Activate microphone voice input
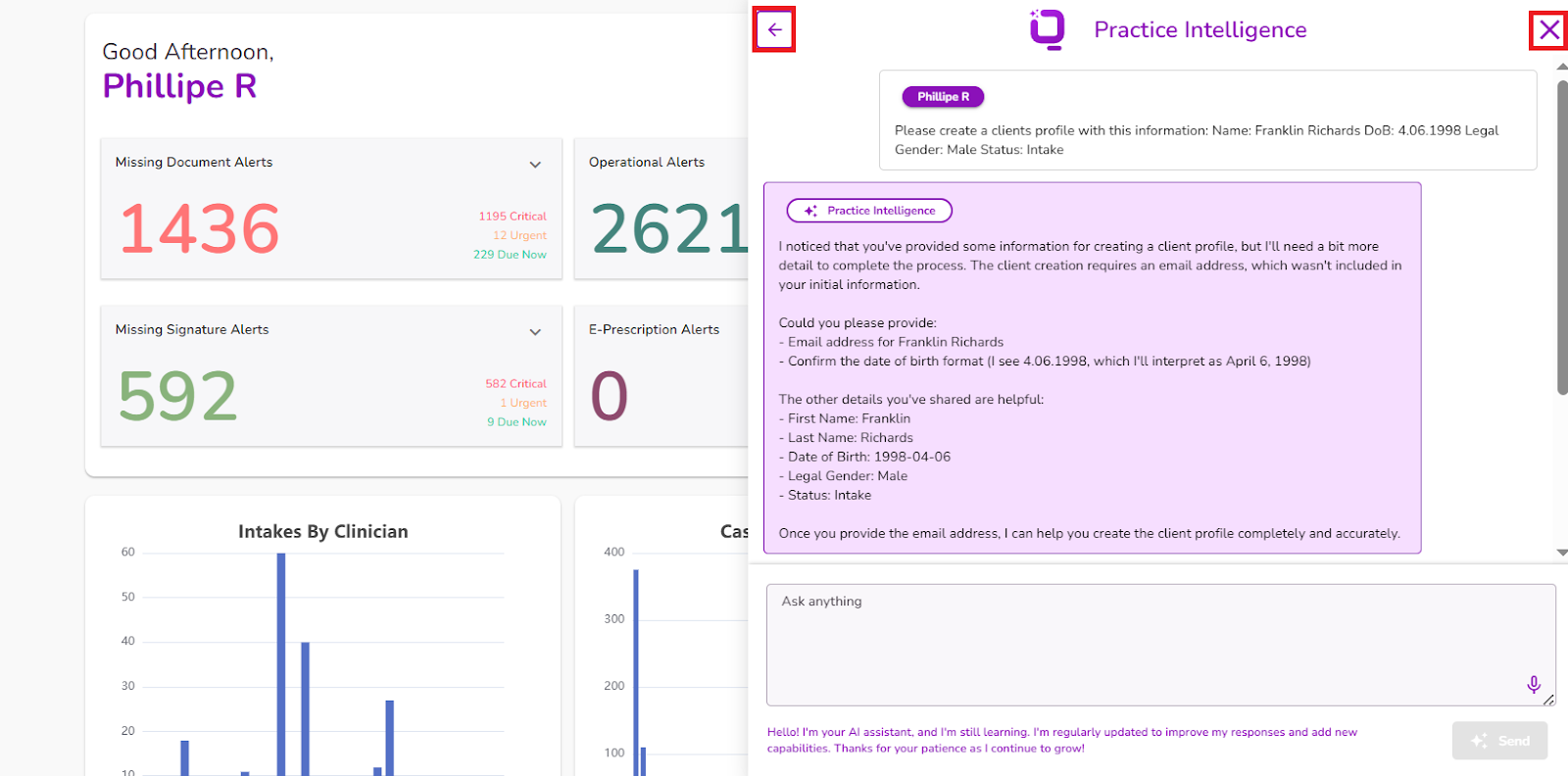This screenshot has width=1568, height=776. point(1534,684)
